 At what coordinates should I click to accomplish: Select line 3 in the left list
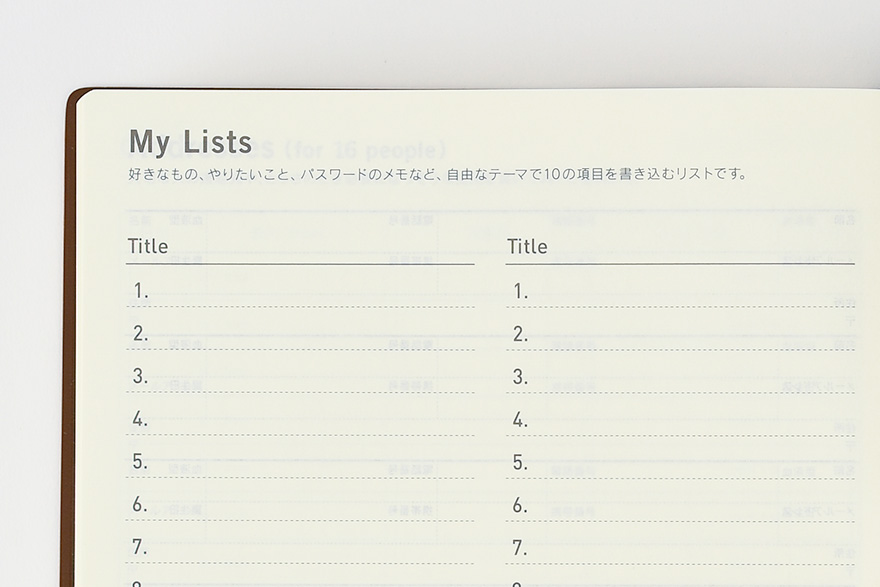300,377
